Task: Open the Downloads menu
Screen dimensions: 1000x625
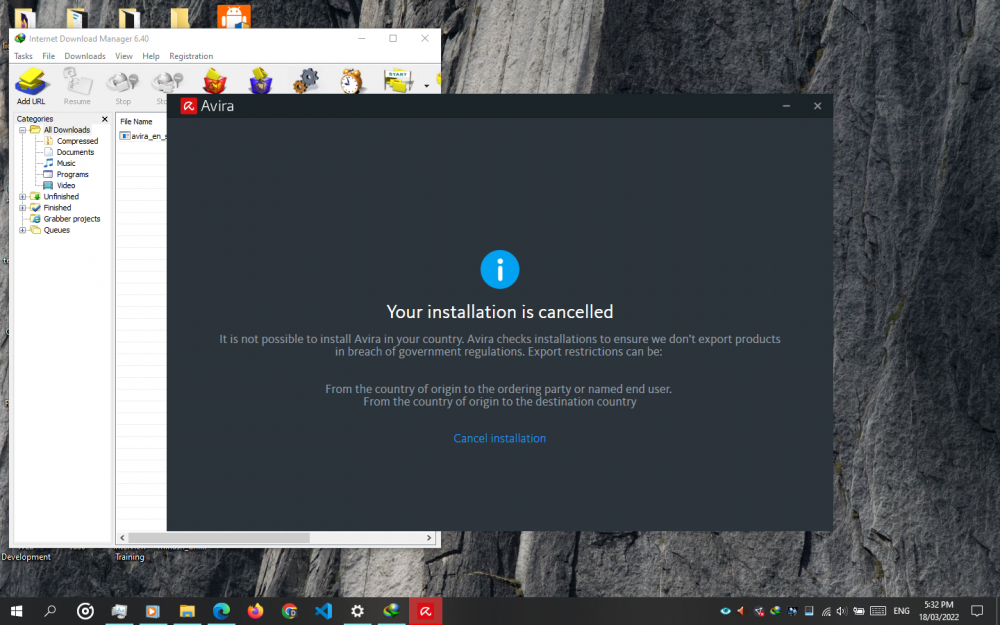Action: (x=85, y=56)
